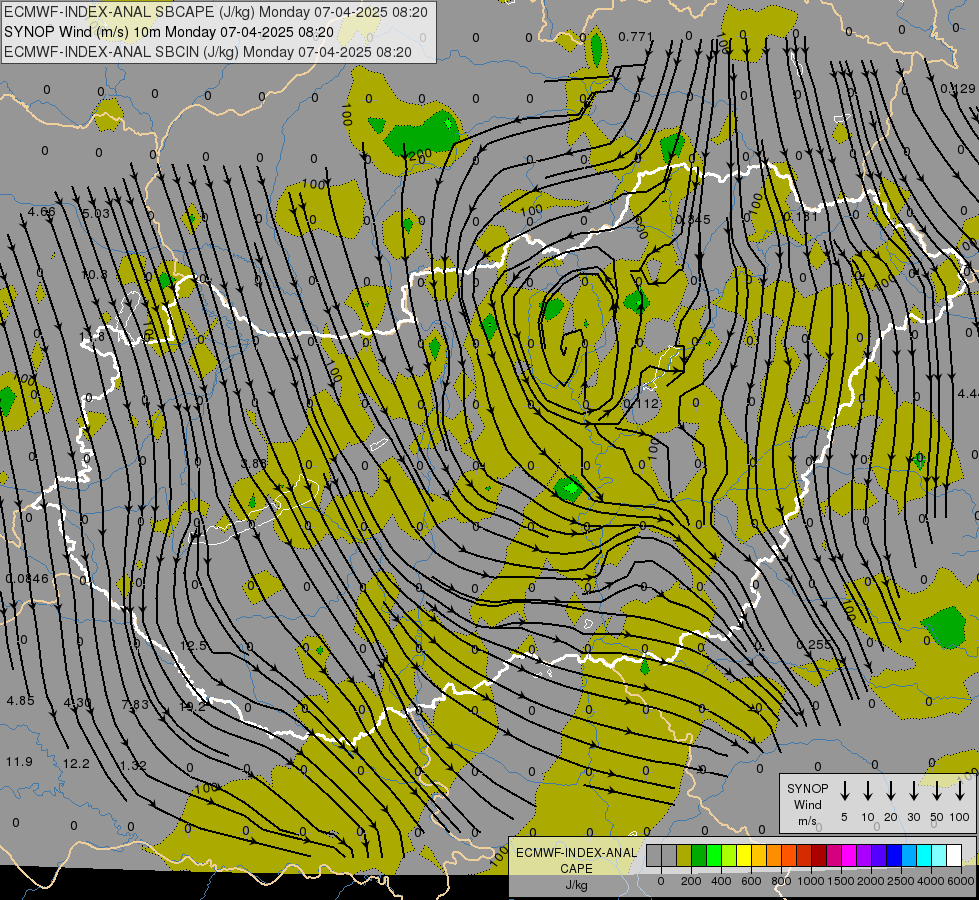Click the 800 tick on CAPE scale

coord(781,881)
